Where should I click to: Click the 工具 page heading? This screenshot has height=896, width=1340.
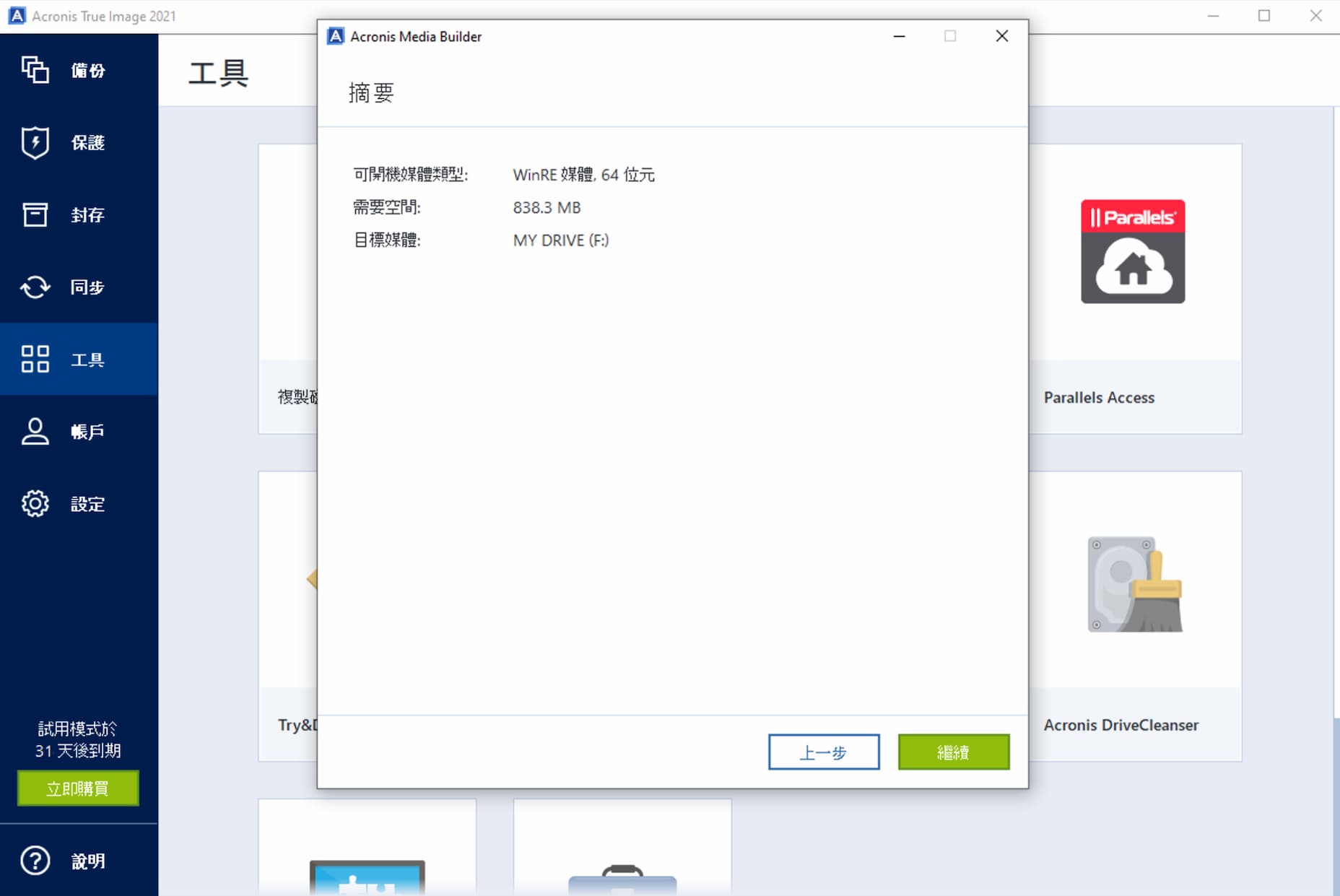pos(218,74)
